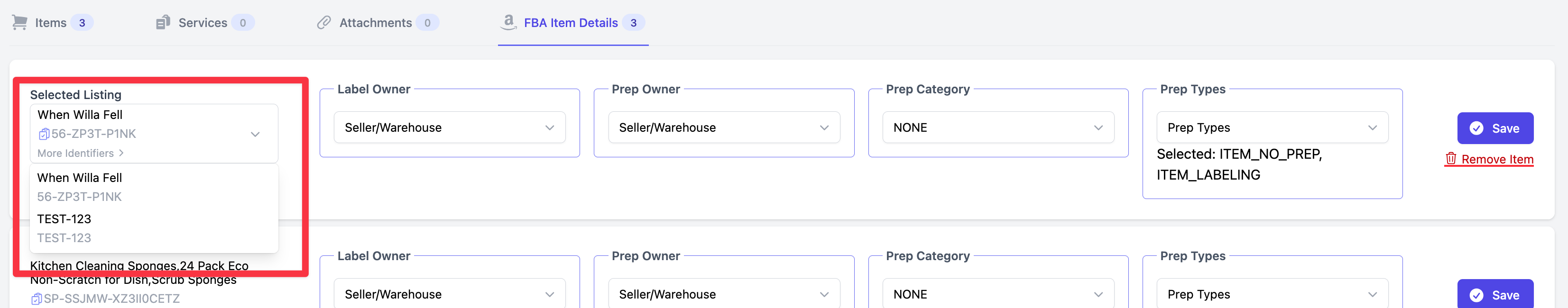Collapse Selected Listing dropdown chevron
1568x308 pixels.
(x=256, y=134)
